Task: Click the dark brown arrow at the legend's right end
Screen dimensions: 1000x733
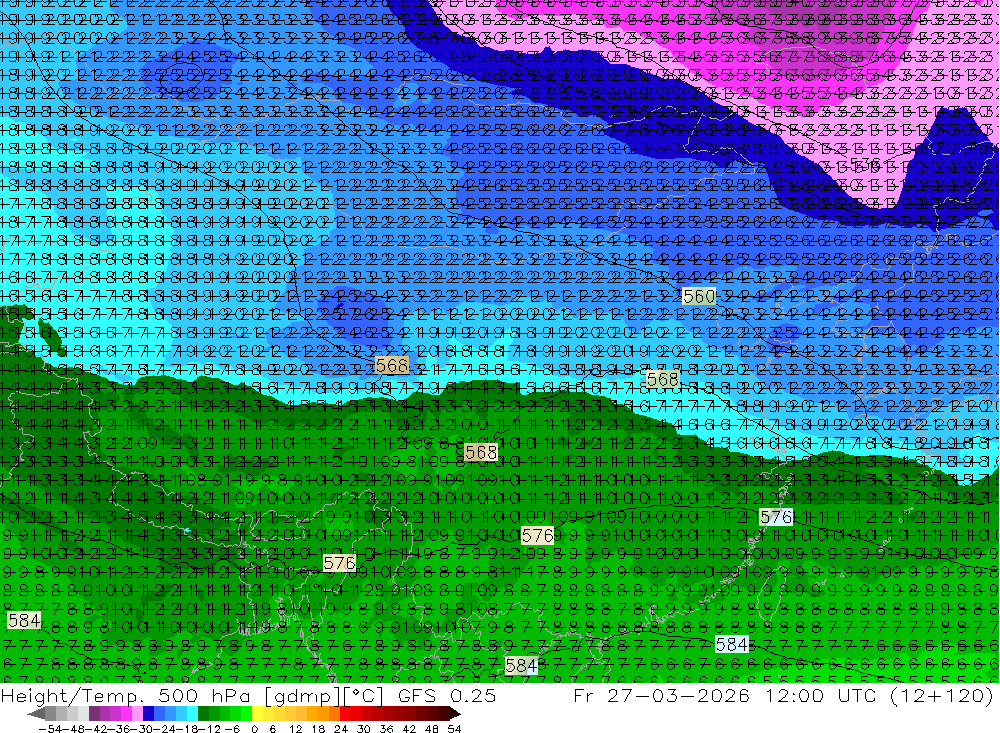Action: (455, 714)
